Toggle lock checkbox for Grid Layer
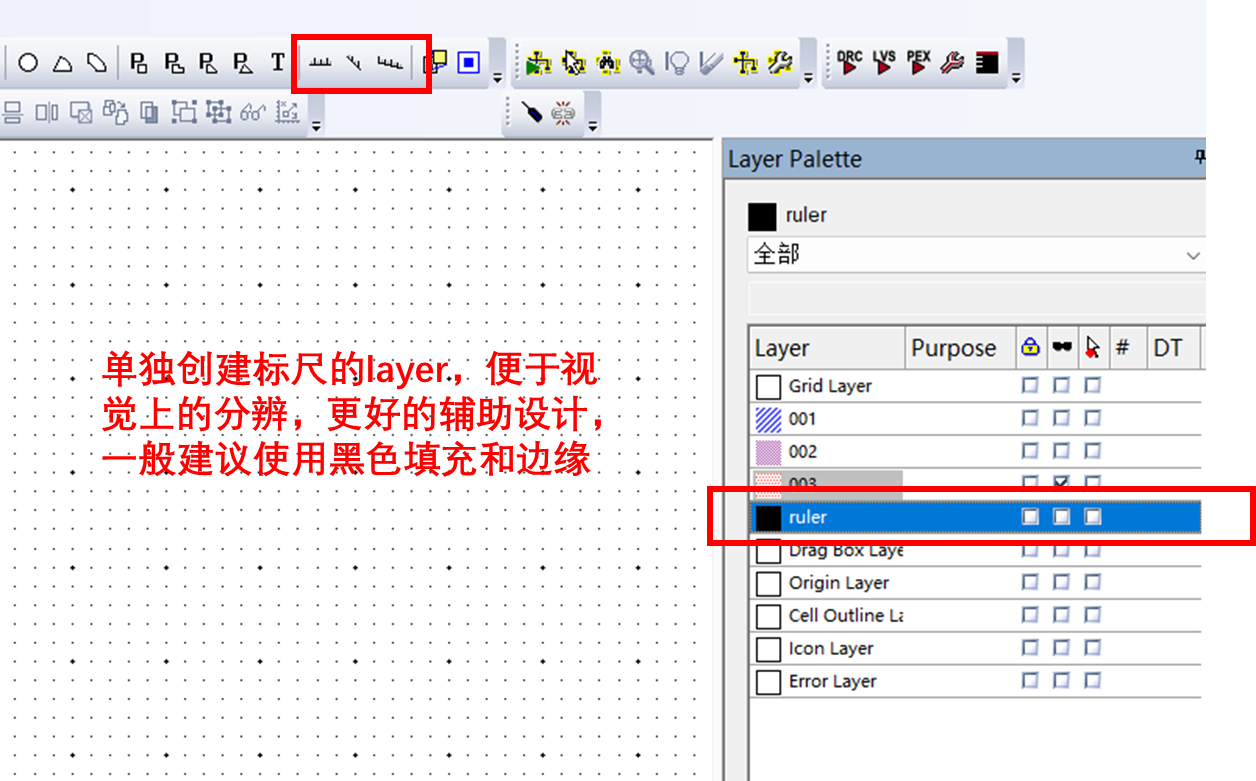Image resolution: width=1256 pixels, height=781 pixels. 1030,385
